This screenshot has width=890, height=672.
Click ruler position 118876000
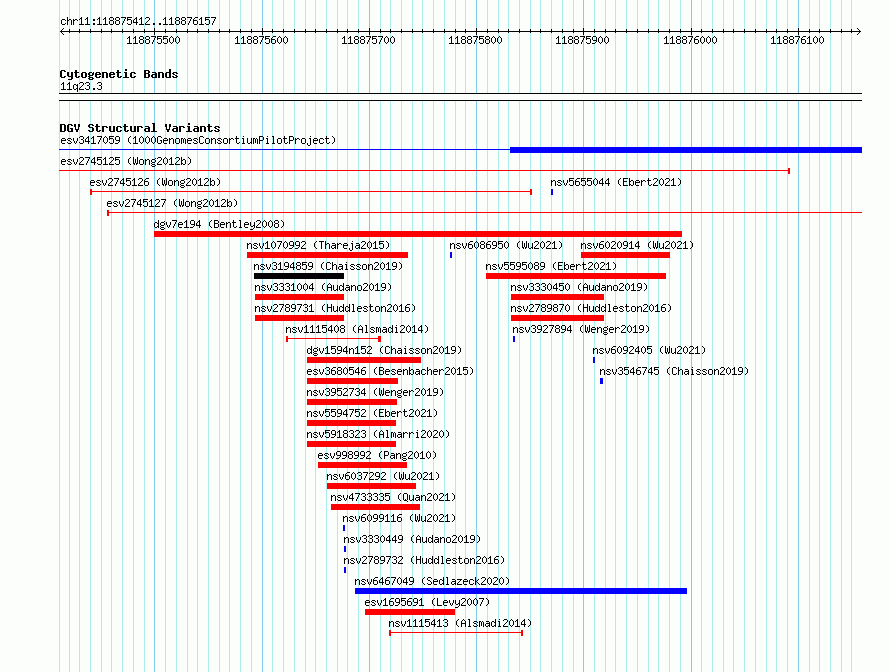[x=690, y=40]
